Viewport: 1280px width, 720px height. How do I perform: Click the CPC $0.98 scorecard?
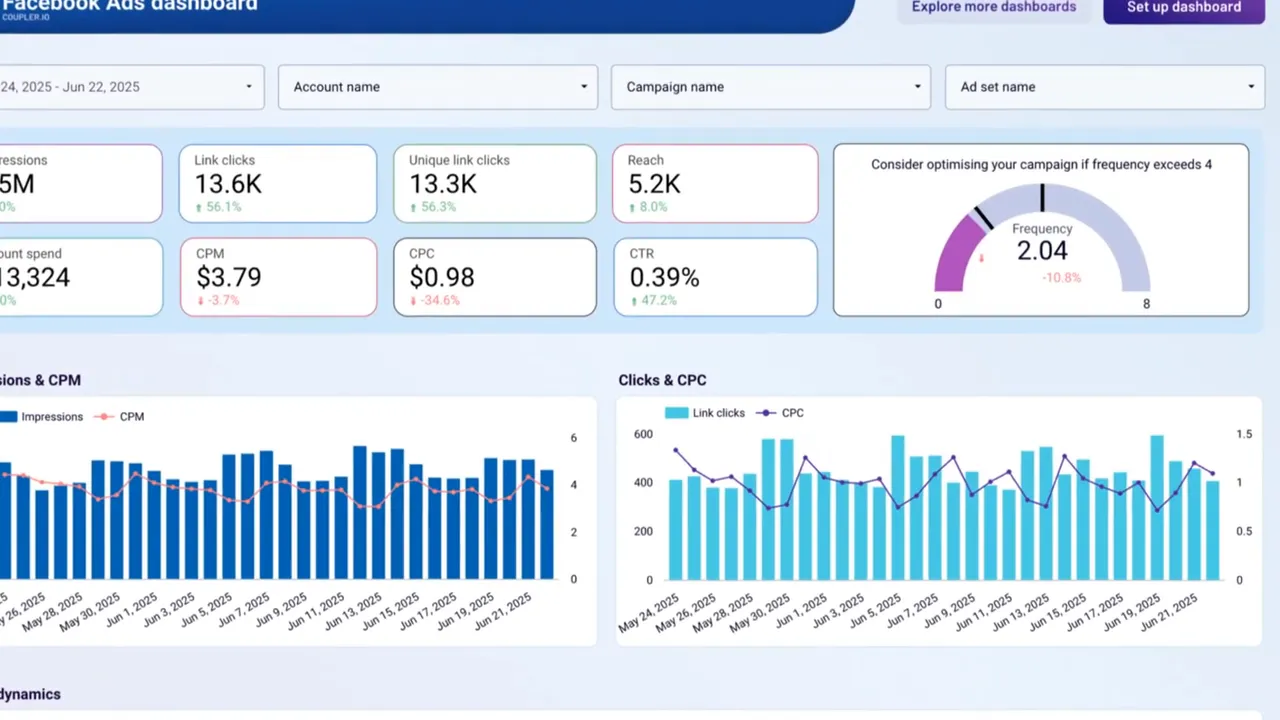tap(495, 277)
